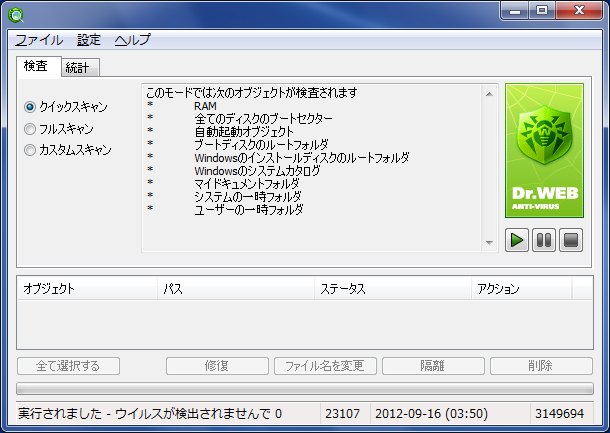Switch to the 統計 tab

[80, 68]
